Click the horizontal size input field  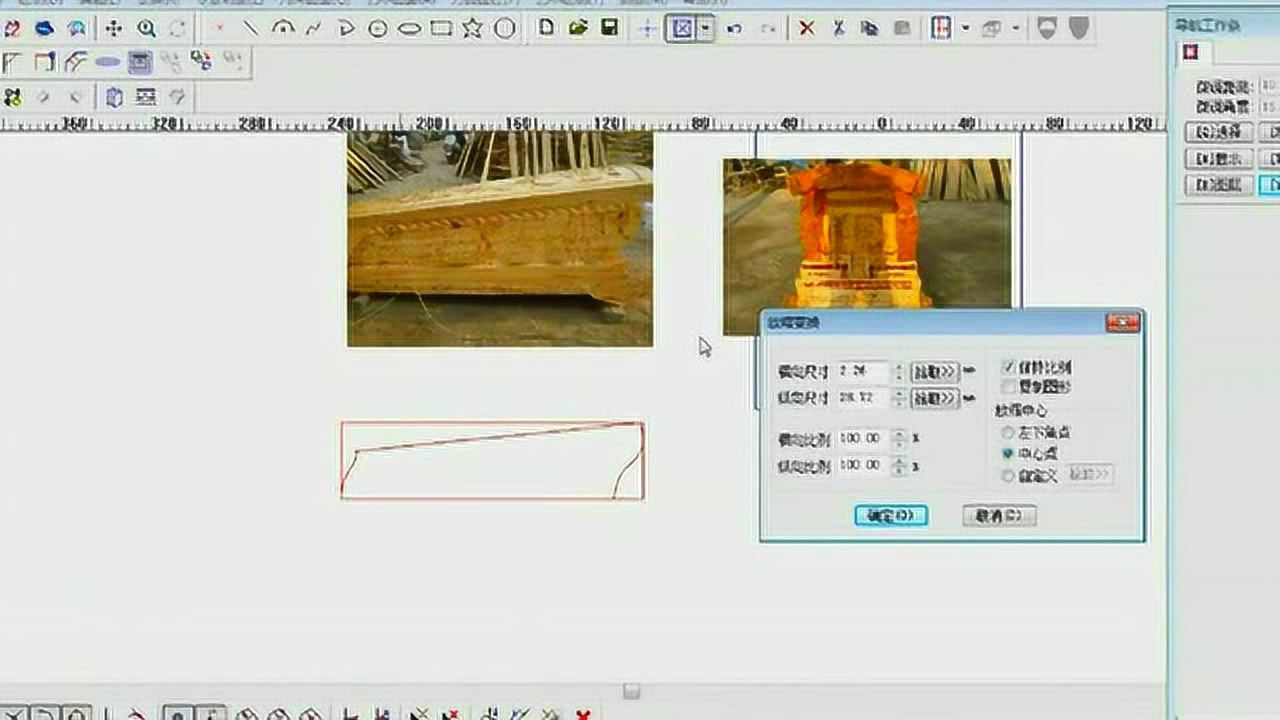[864, 371]
